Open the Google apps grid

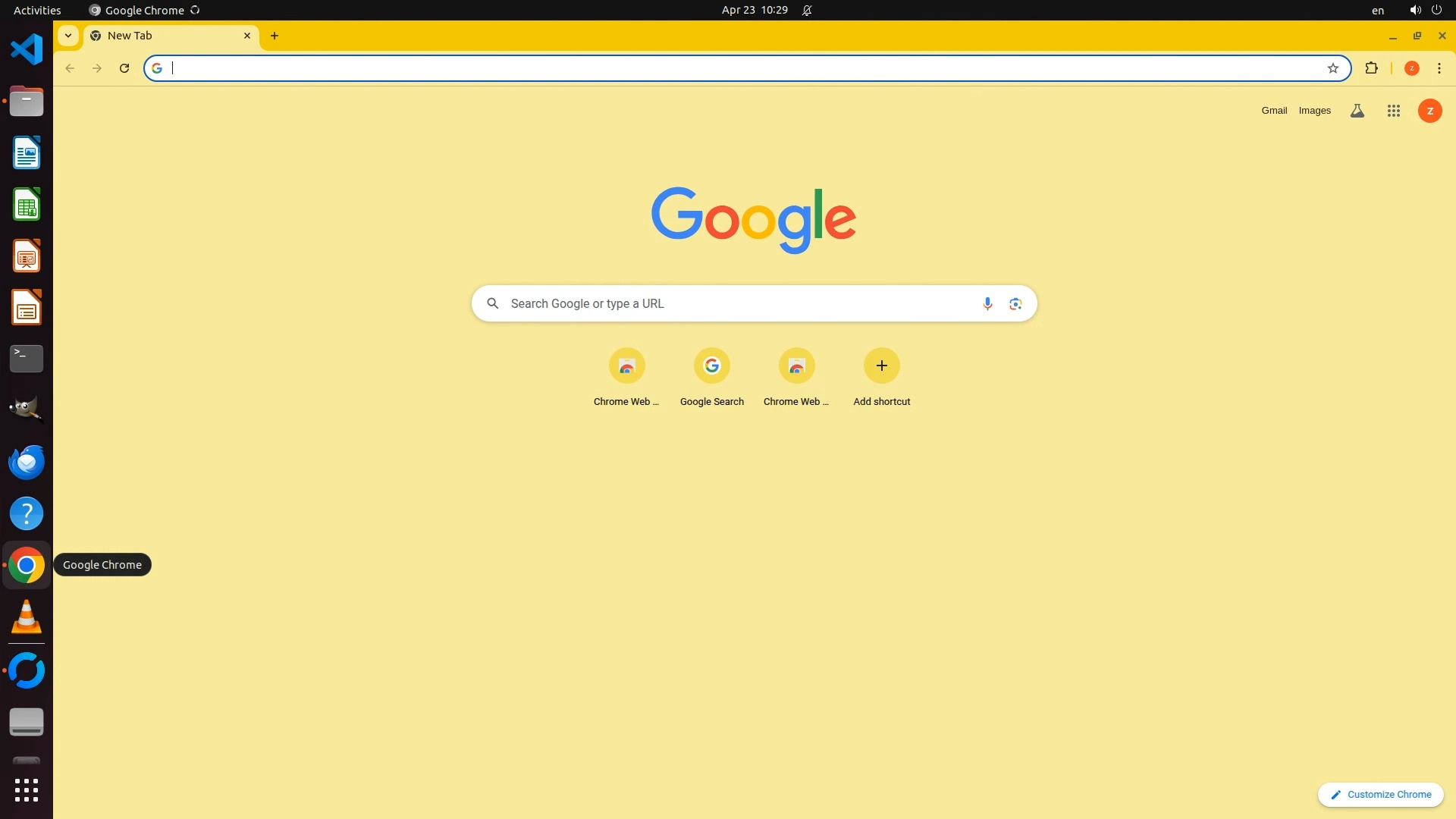[x=1393, y=111]
